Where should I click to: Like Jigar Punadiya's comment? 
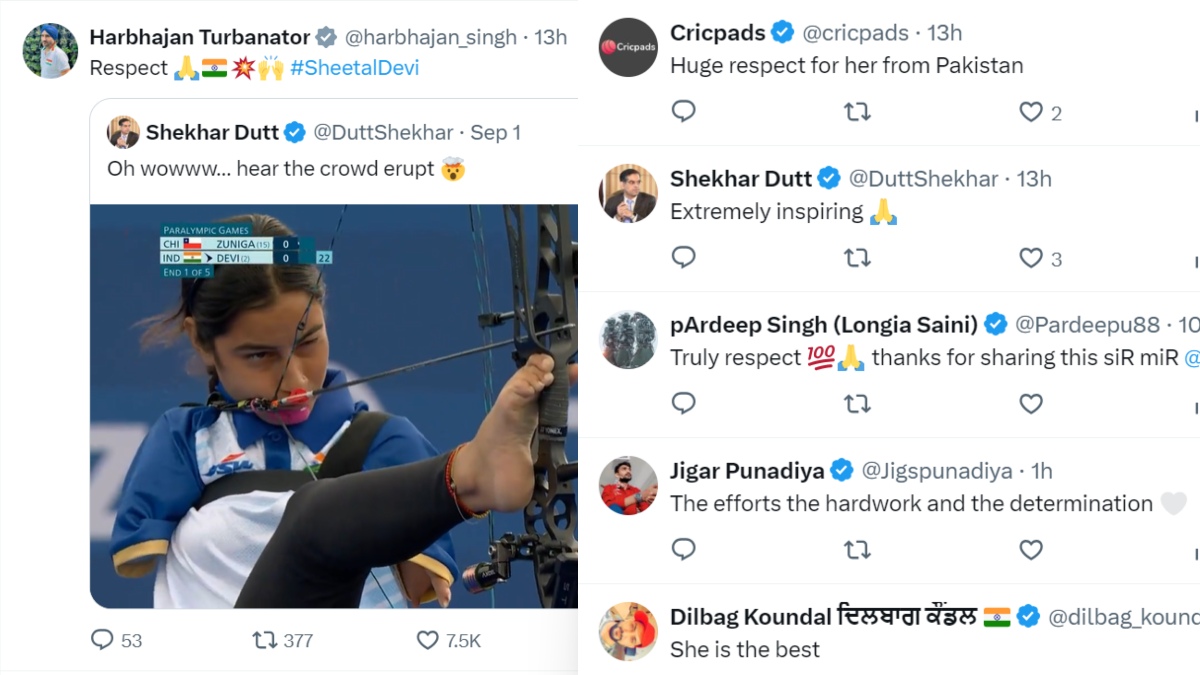pyautogui.click(x=1031, y=549)
